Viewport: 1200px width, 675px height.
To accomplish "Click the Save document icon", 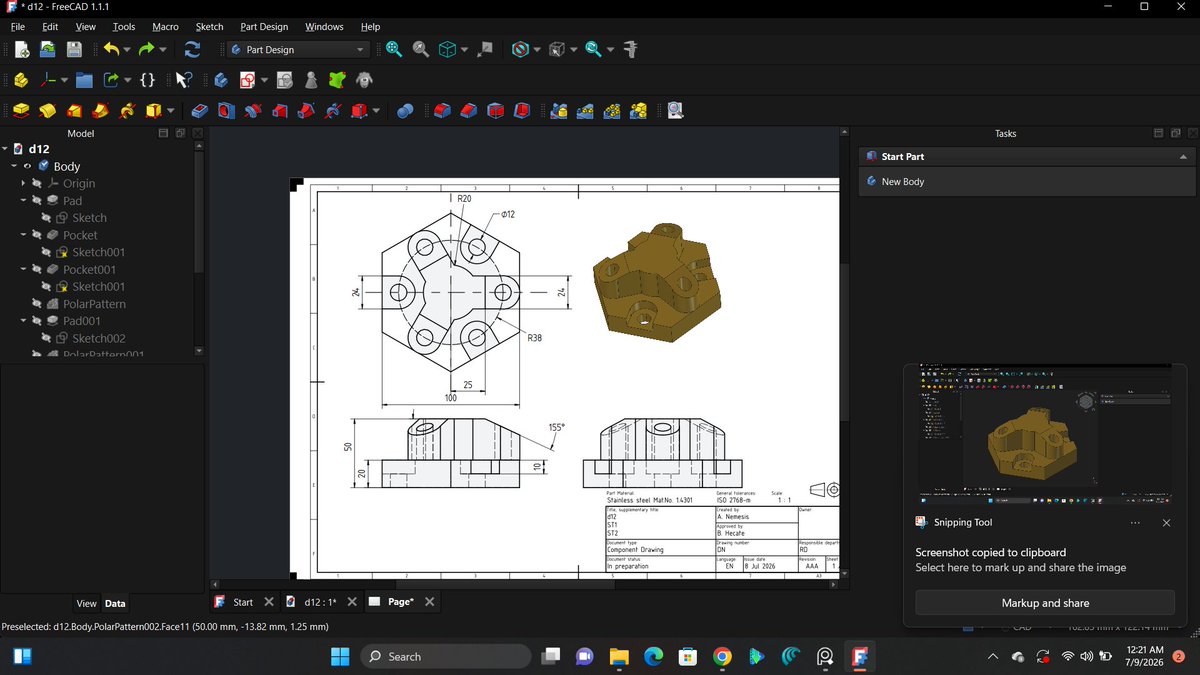I will point(74,49).
